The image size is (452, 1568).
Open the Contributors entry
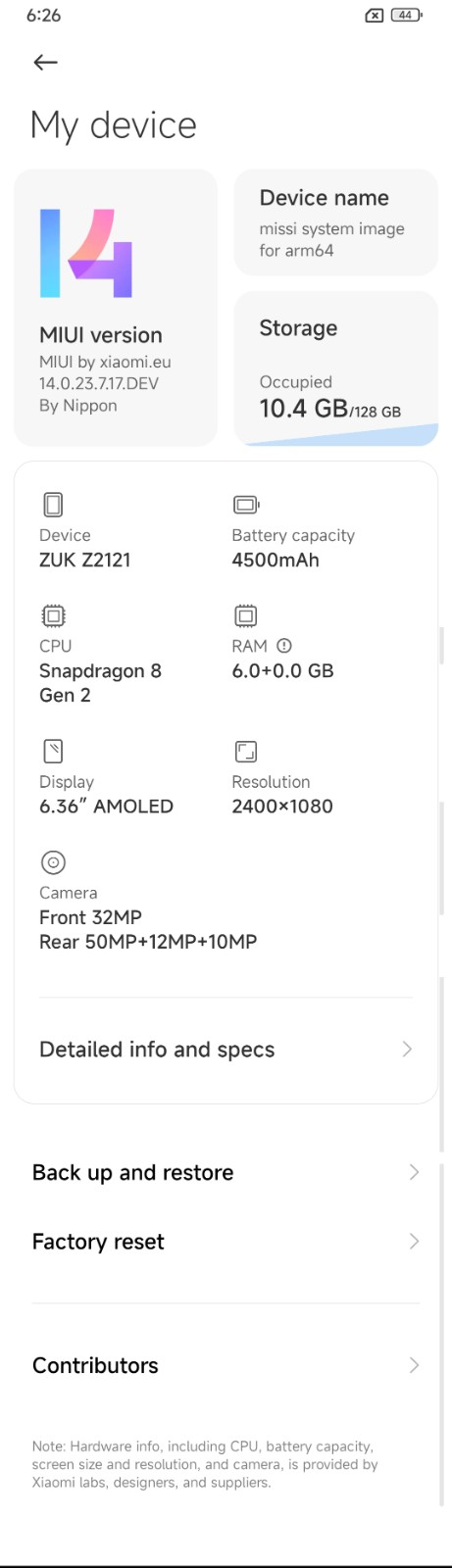[x=226, y=1365]
